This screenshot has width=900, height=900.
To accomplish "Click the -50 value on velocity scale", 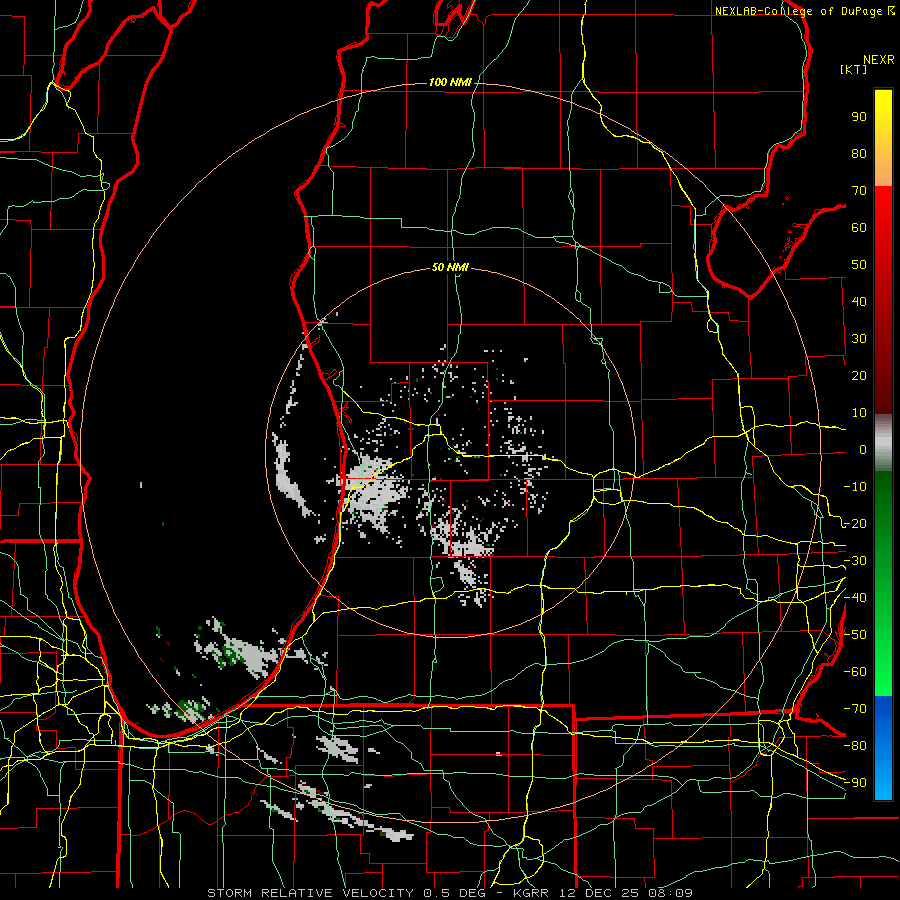I will 855,635.
